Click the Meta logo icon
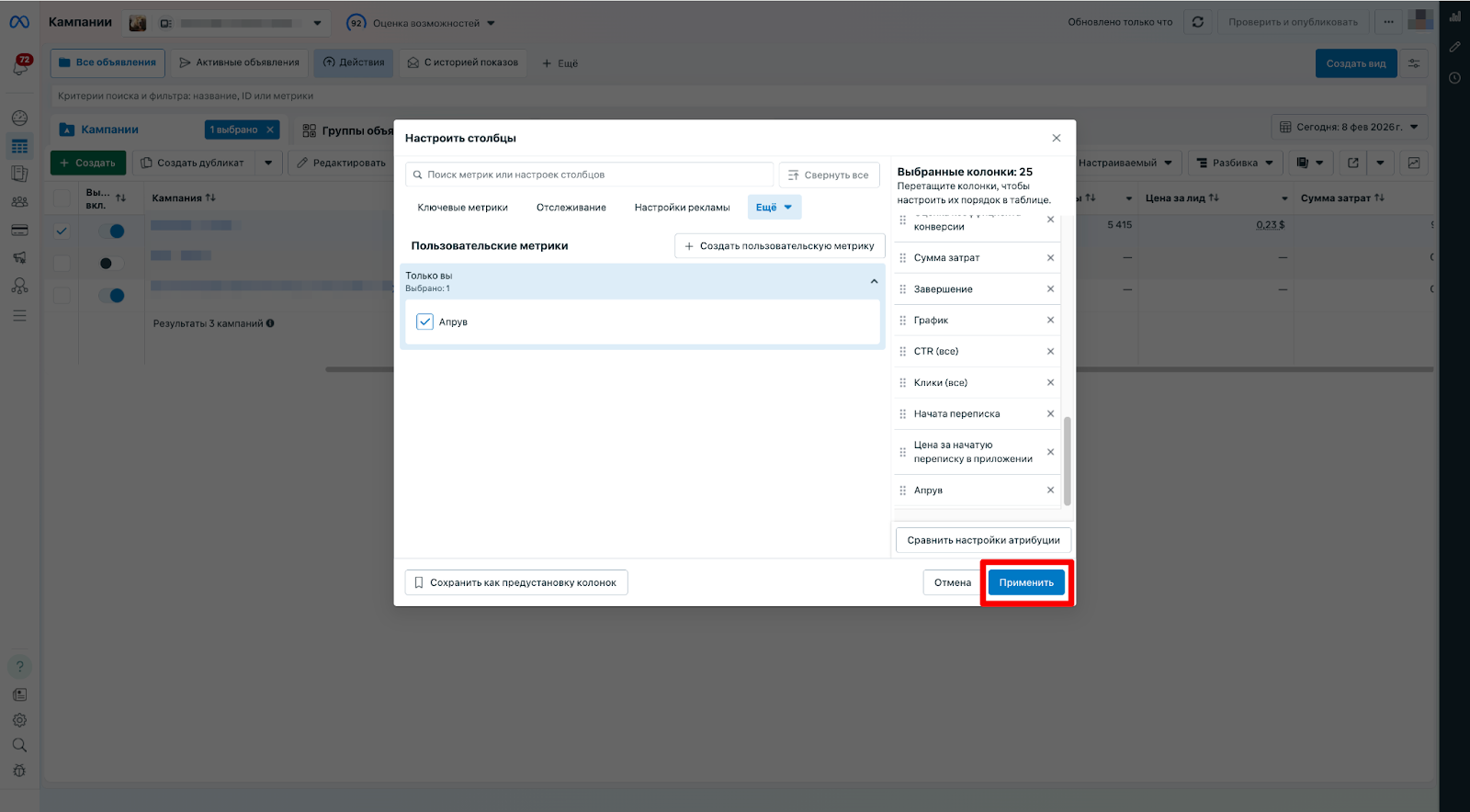This screenshot has height=812, width=1470. pyautogui.click(x=19, y=22)
